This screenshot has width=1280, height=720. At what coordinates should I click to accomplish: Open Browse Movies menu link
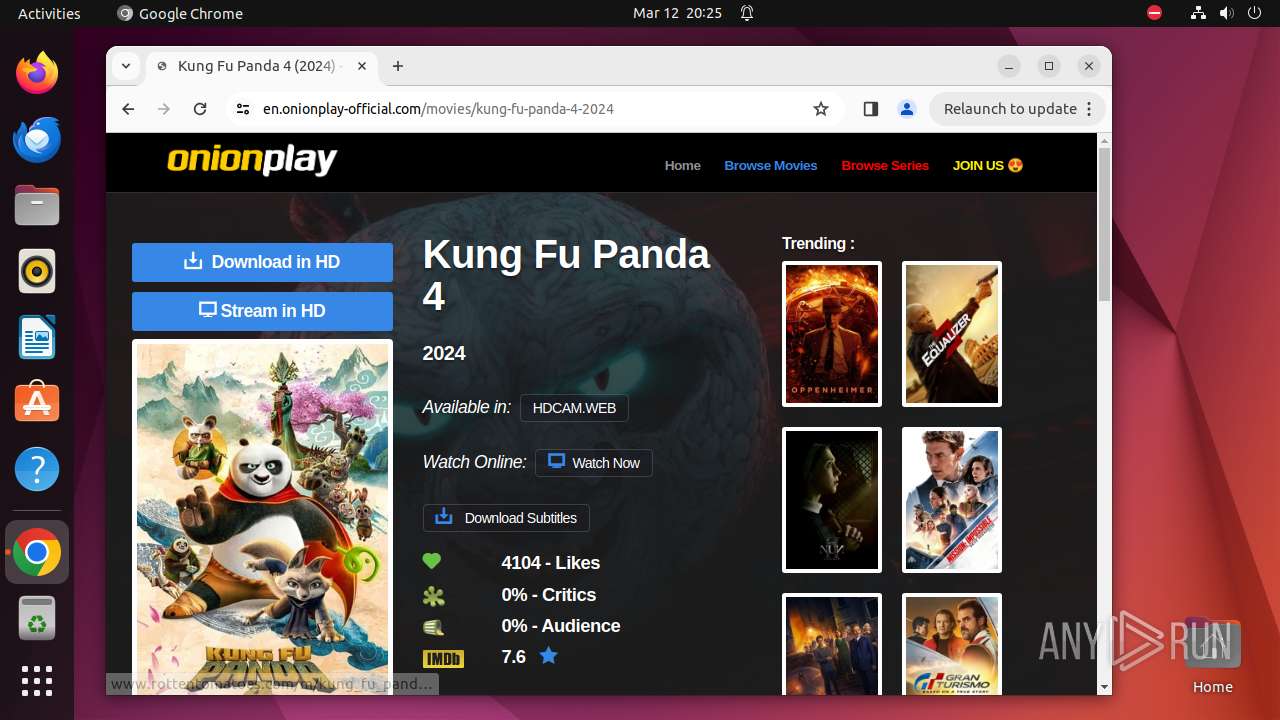click(771, 166)
